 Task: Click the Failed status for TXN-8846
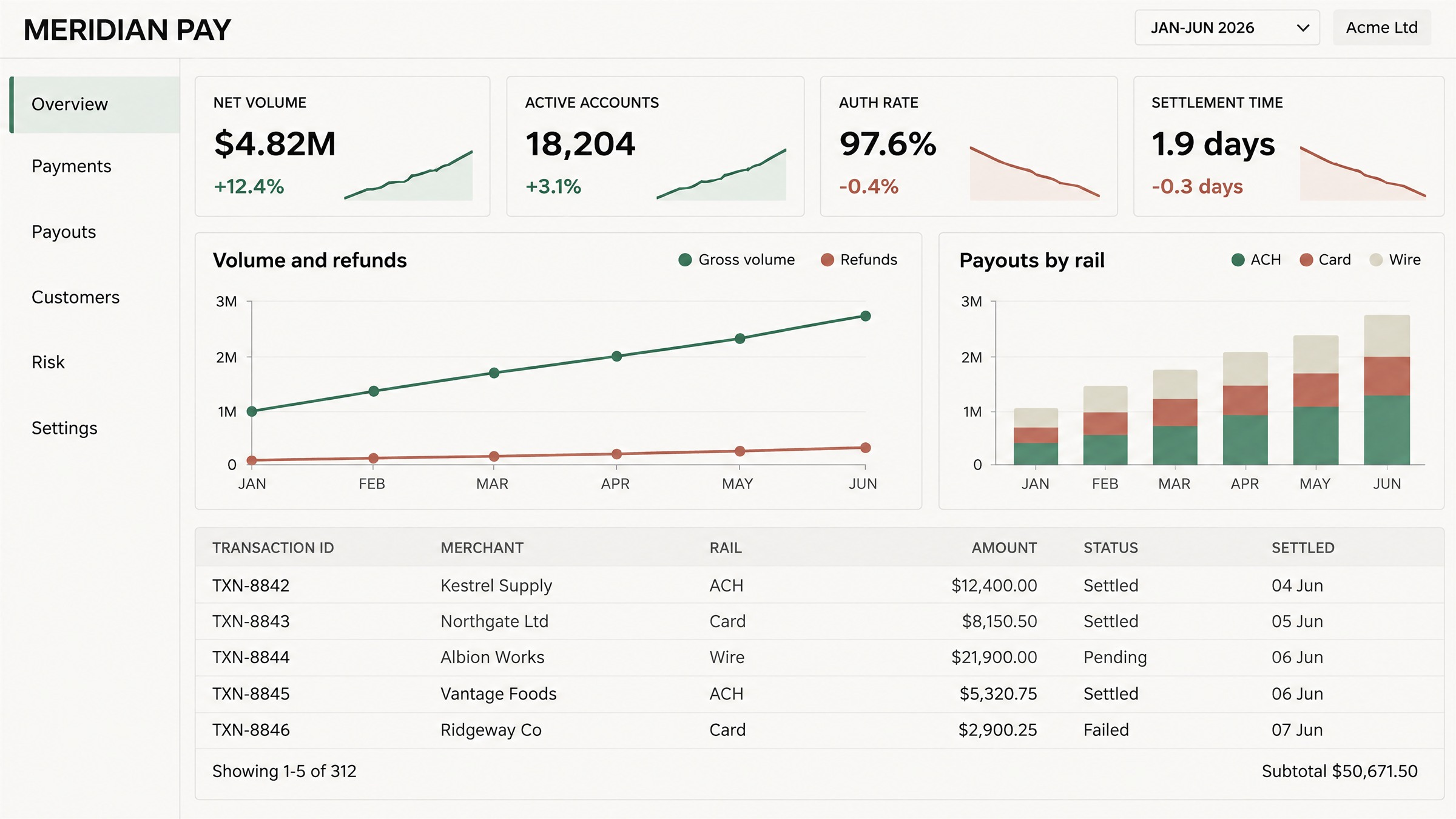(x=1107, y=730)
